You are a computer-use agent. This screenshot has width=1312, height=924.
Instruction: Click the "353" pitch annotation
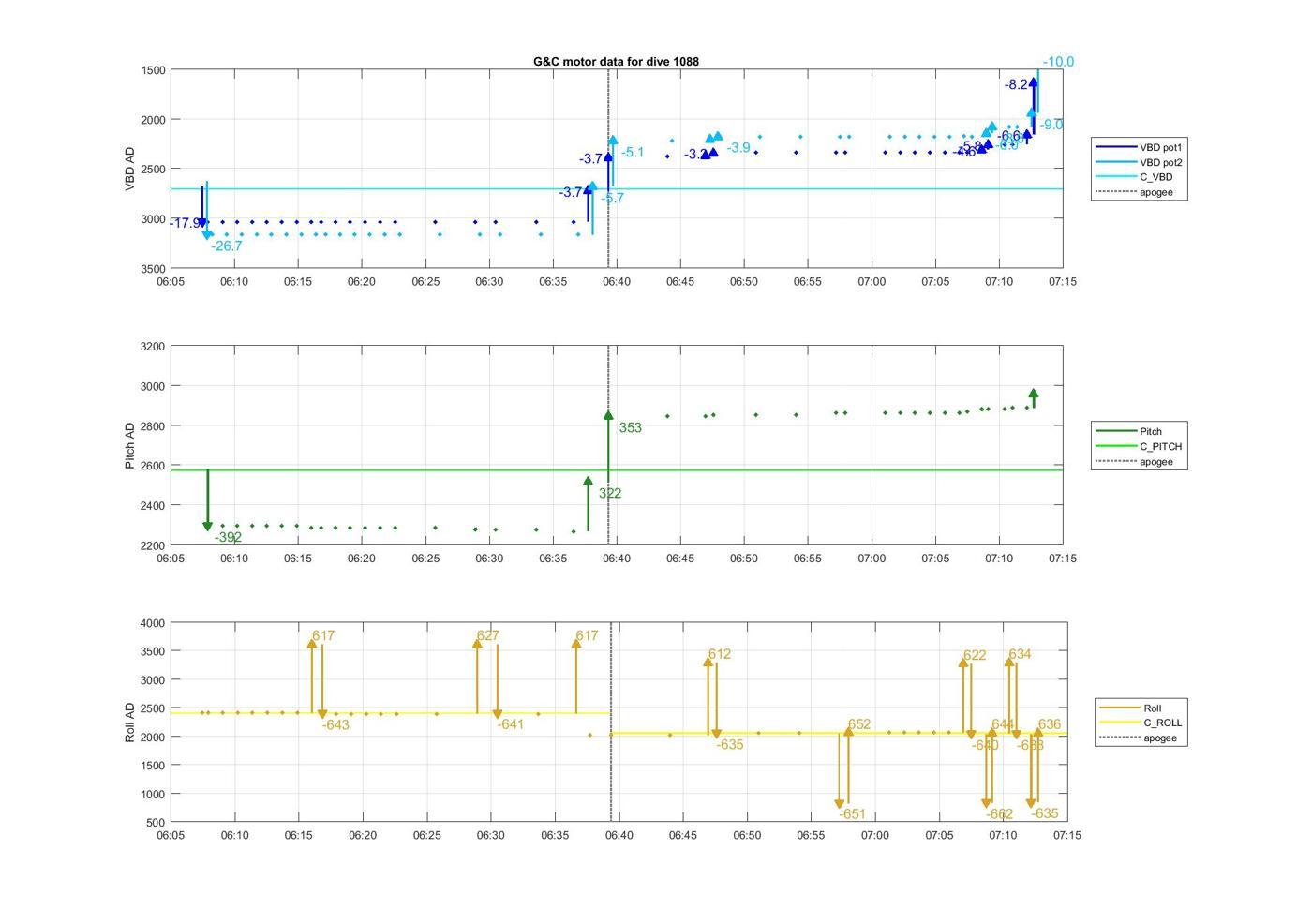(x=630, y=428)
